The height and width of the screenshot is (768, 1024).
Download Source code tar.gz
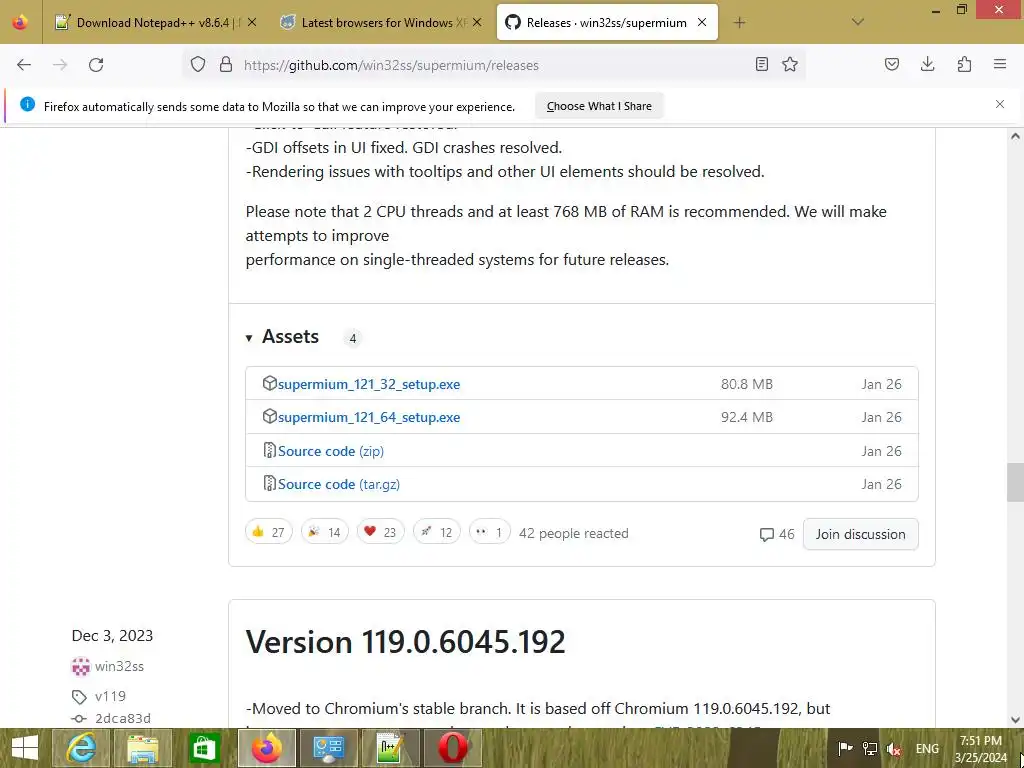click(339, 485)
